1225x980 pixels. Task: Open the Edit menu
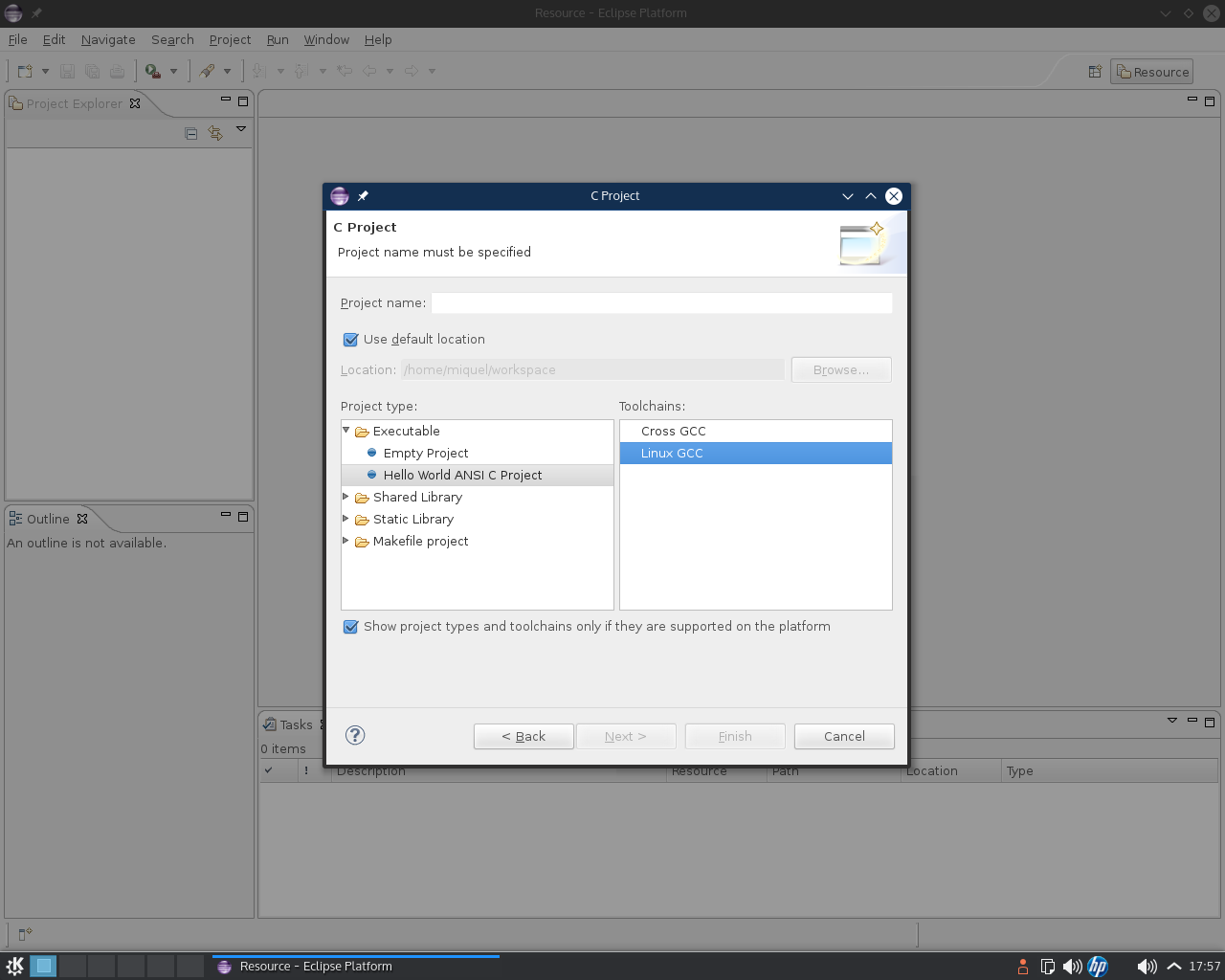click(54, 39)
